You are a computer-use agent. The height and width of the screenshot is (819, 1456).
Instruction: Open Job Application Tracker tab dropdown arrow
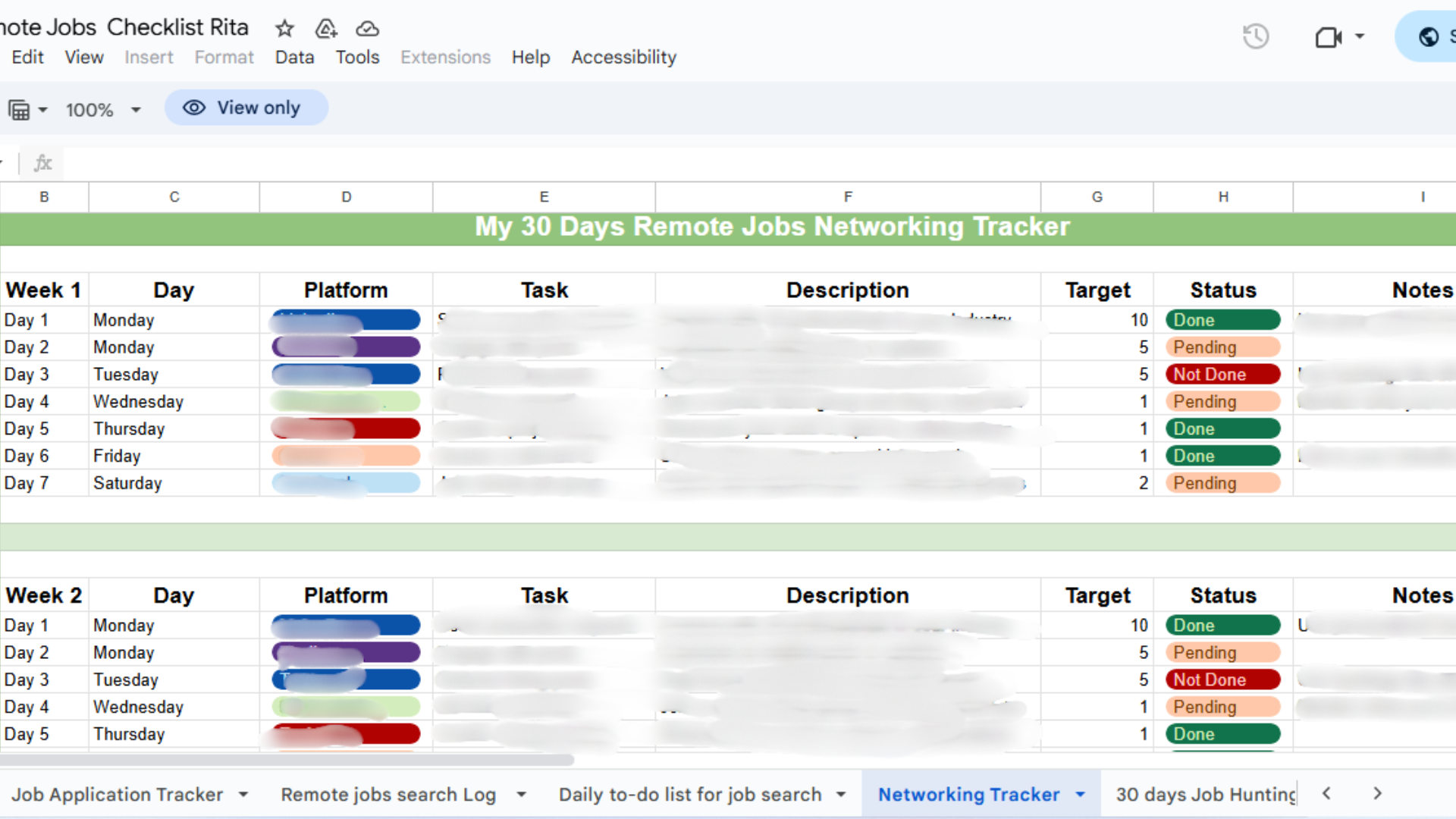(x=243, y=795)
